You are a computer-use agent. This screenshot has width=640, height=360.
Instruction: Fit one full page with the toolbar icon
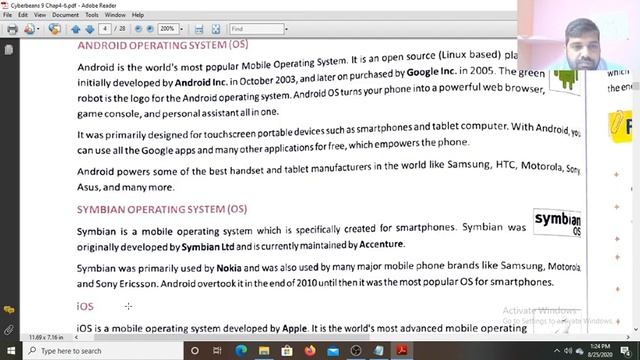point(216,29)
